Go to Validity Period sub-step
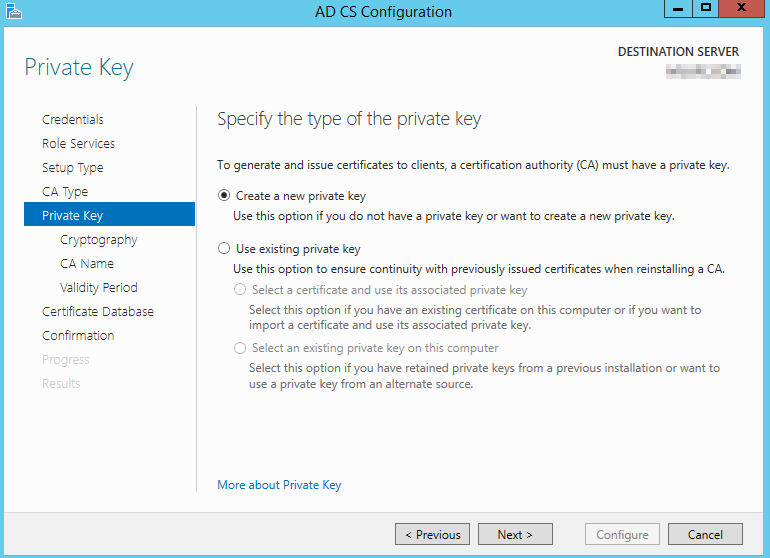This screenshot has width=770, height=558. pyautogui.click(x=99, y=288)
